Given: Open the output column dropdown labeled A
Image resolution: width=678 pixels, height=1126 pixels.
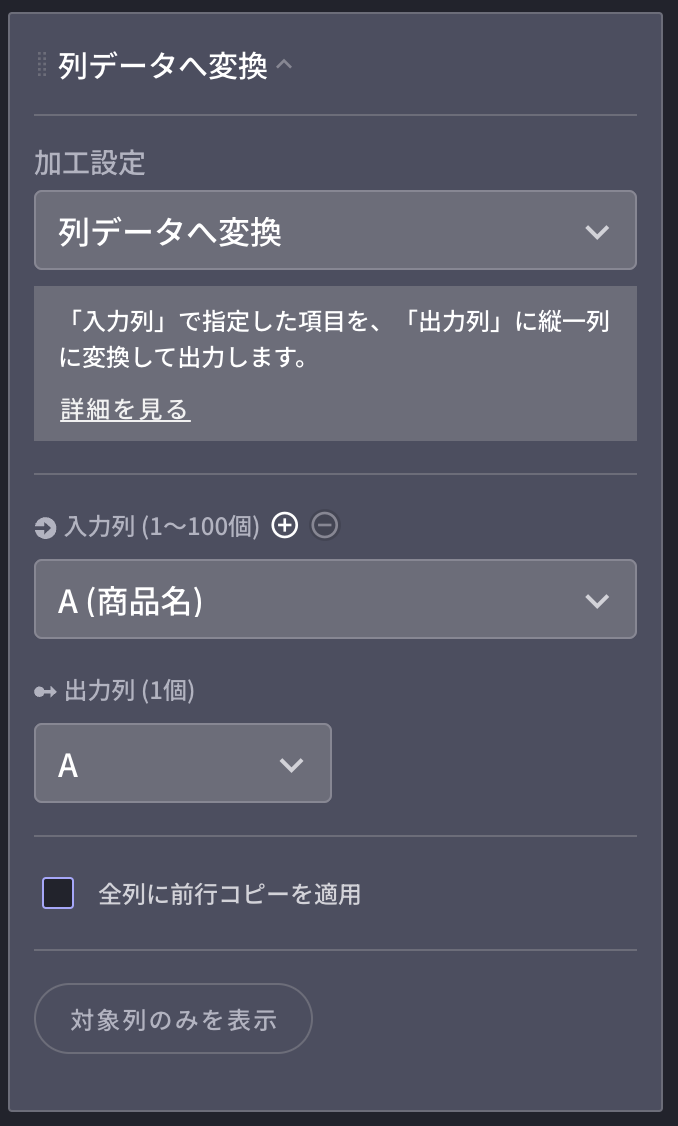Looking at the screenshot, I should 183,763.
